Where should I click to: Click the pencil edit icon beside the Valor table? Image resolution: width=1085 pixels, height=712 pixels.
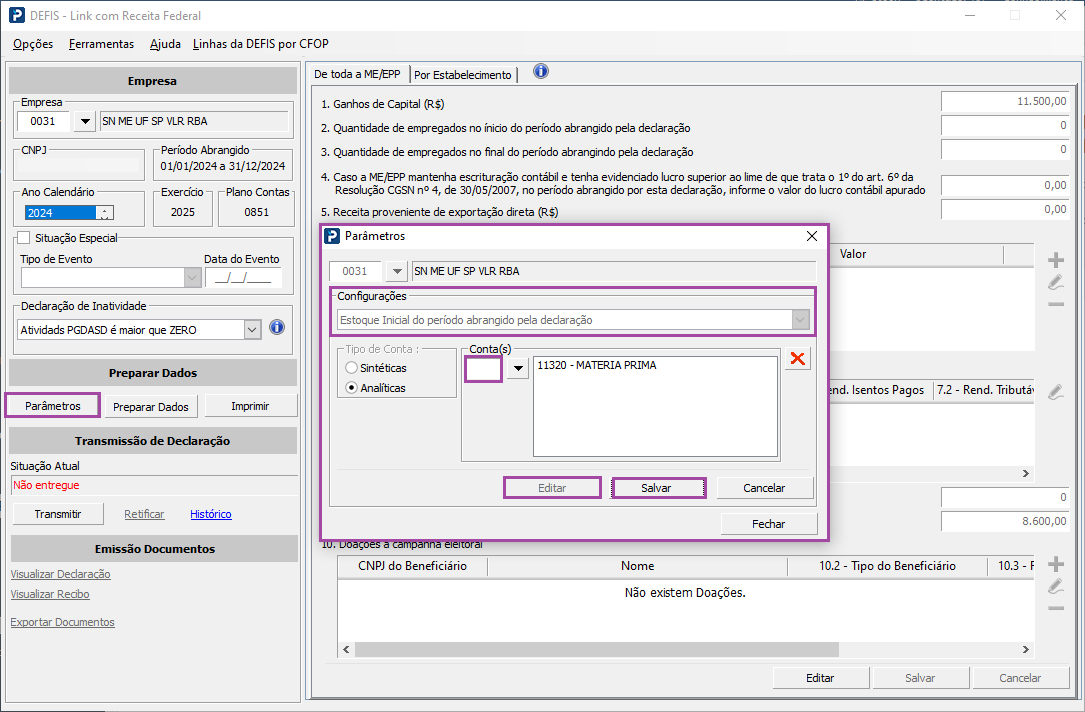(1055, 282)
